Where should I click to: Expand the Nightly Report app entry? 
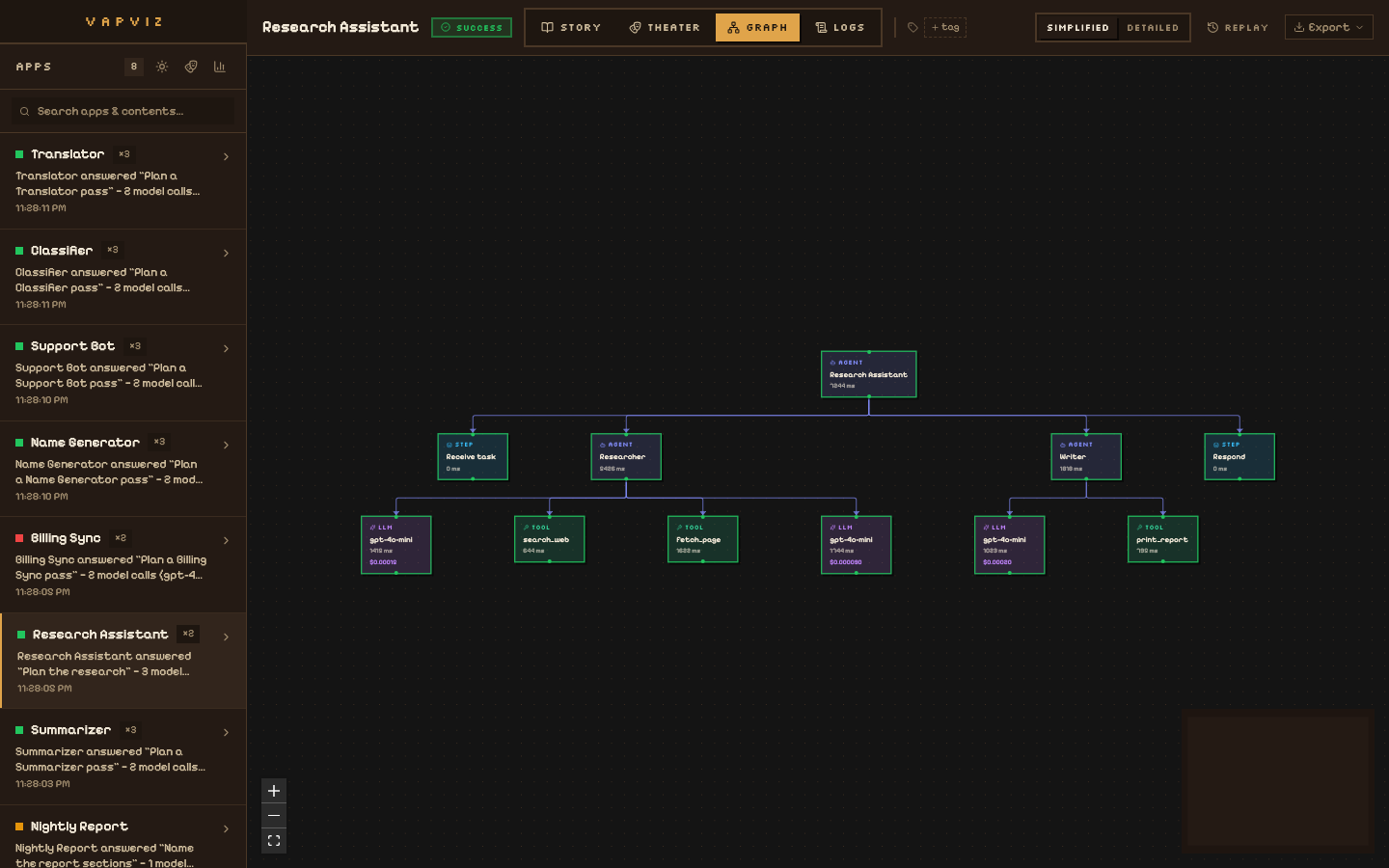click(226, 828)
